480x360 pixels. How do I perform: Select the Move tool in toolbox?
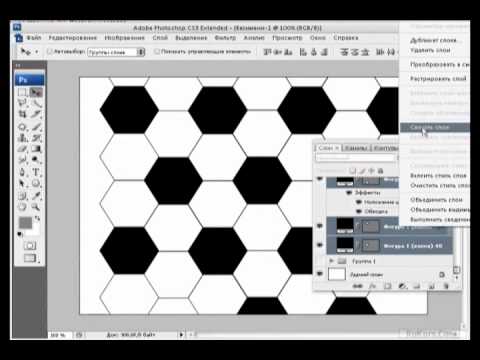(x=36, y=92)
